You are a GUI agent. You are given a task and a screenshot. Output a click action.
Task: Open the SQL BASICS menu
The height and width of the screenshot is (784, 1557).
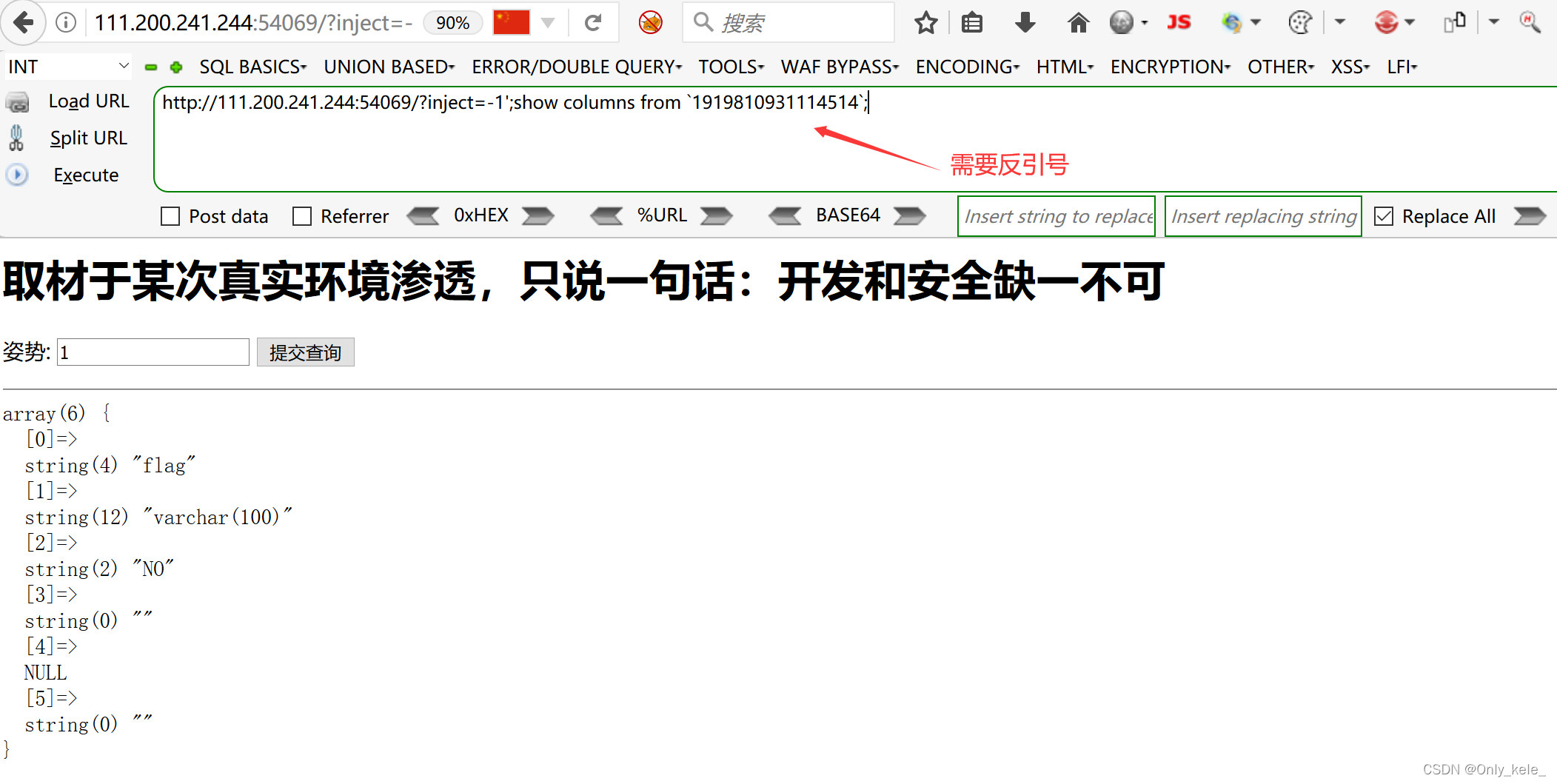tap(253, 67)
